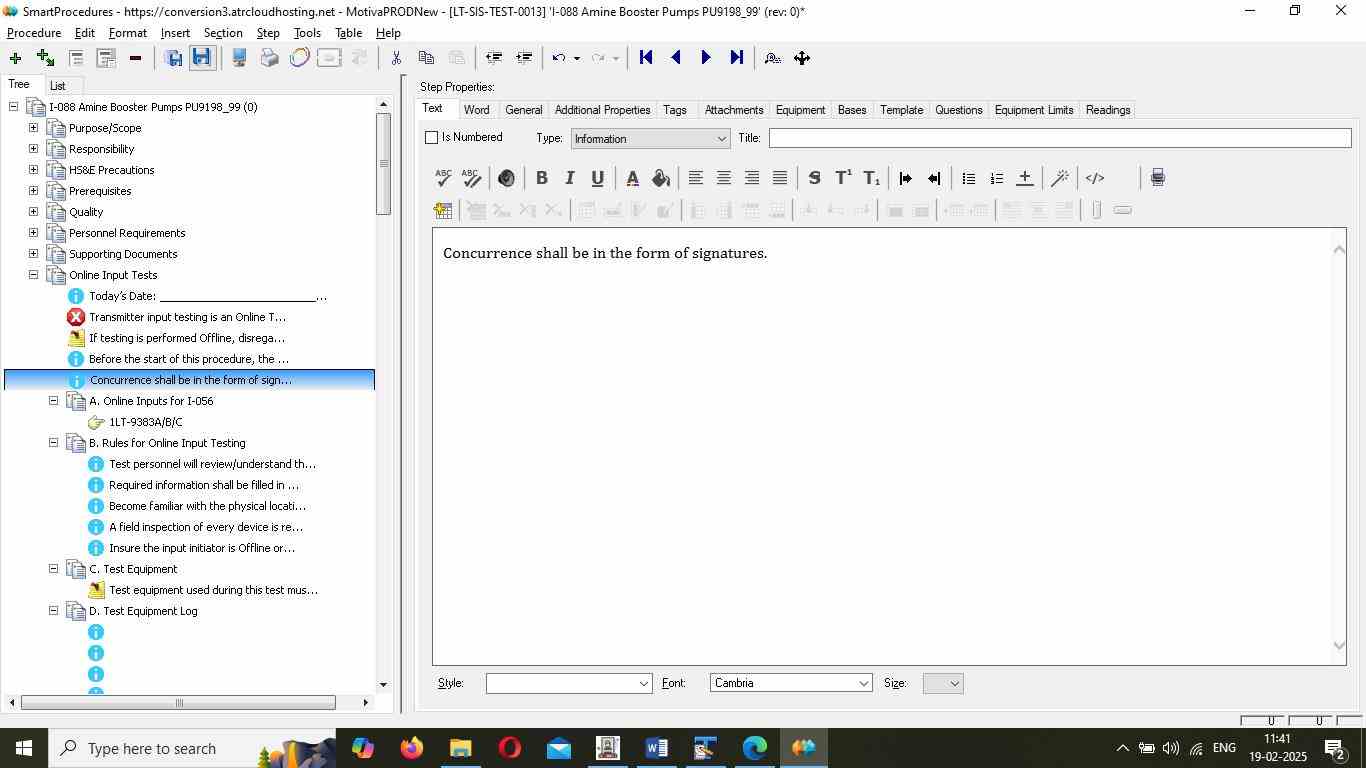Collapse the B. Rules for Online Input Testing node
This screenshot has width=1366, height=768.
53,443
